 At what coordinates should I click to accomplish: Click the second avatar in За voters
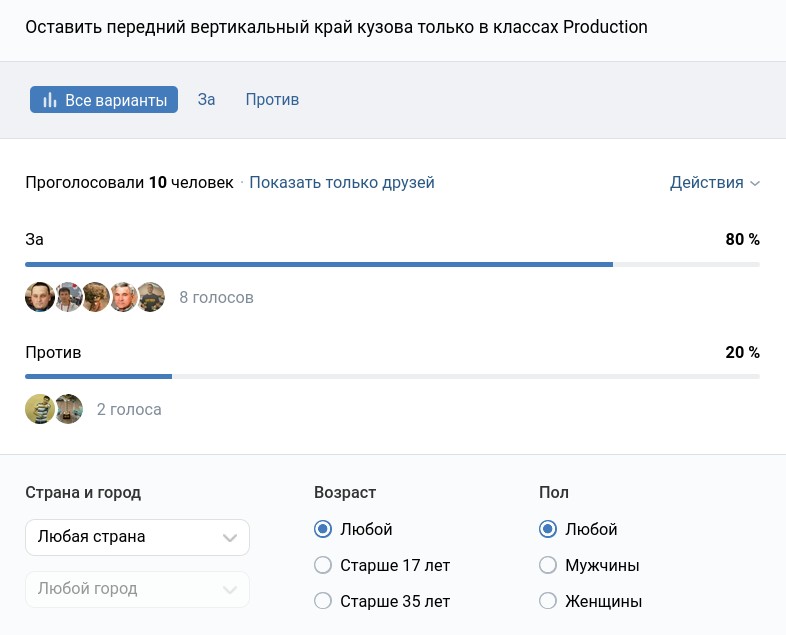pyautogui.click(x=67, y=297)
